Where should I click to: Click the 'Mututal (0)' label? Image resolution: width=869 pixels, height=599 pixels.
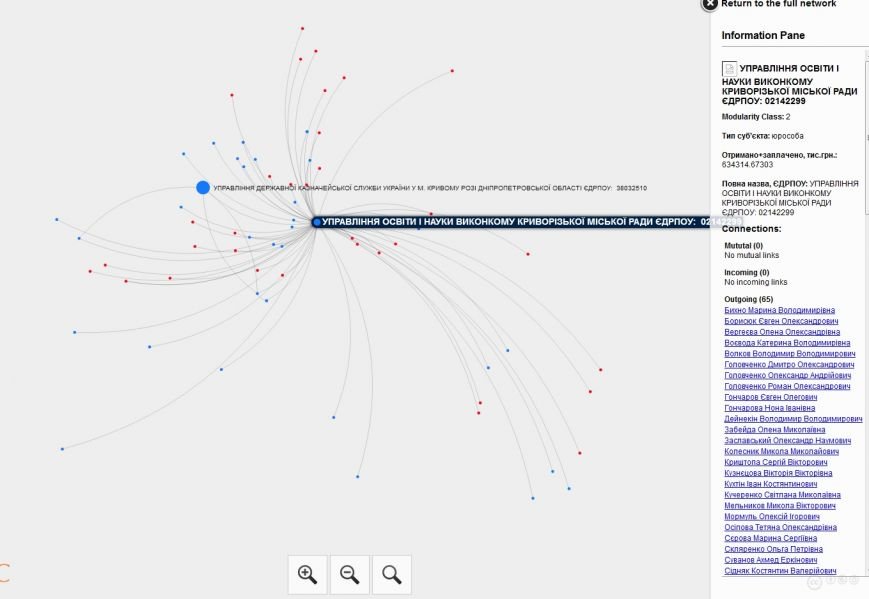pos(743,245)
